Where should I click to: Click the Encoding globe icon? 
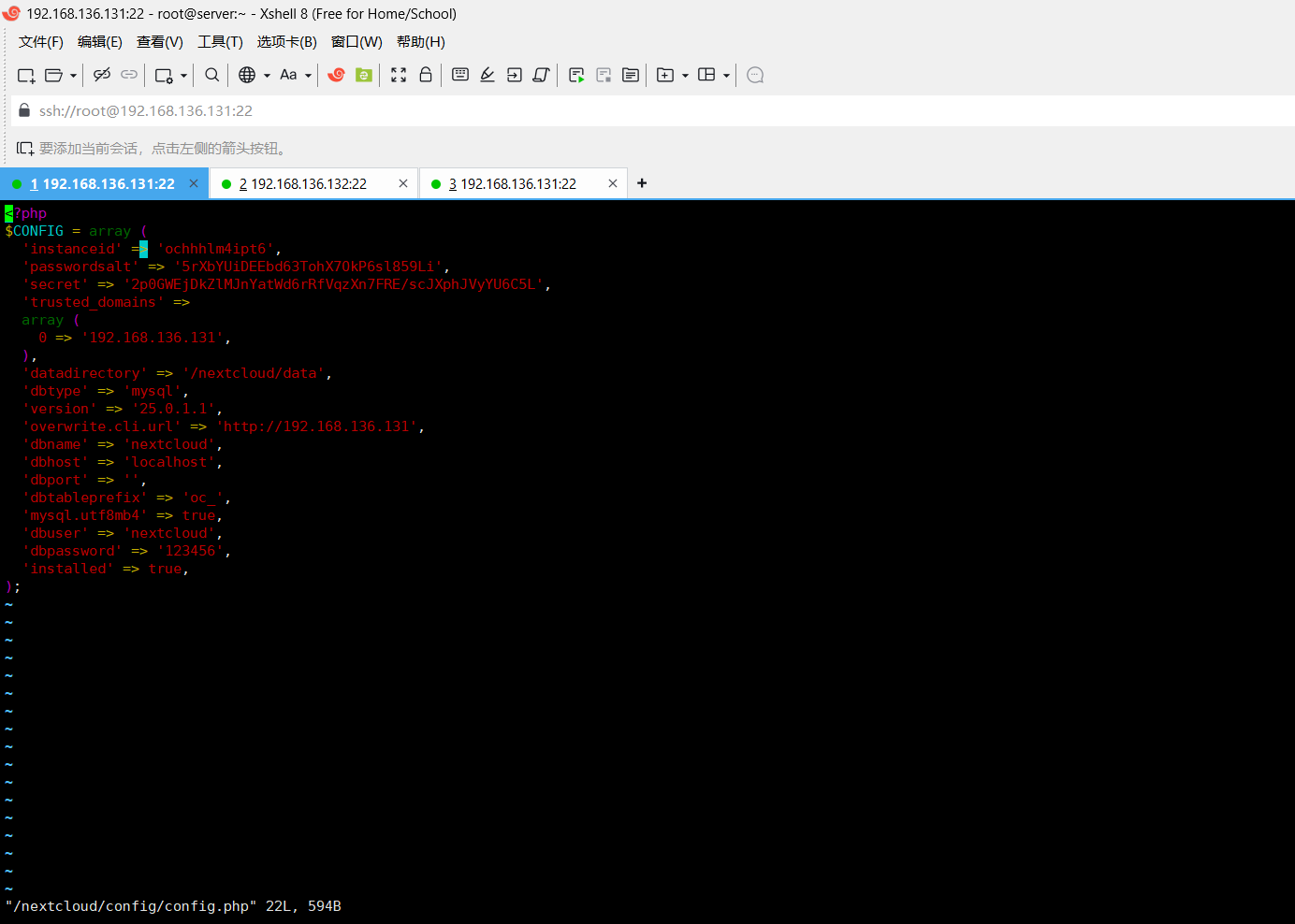[247, 75]
